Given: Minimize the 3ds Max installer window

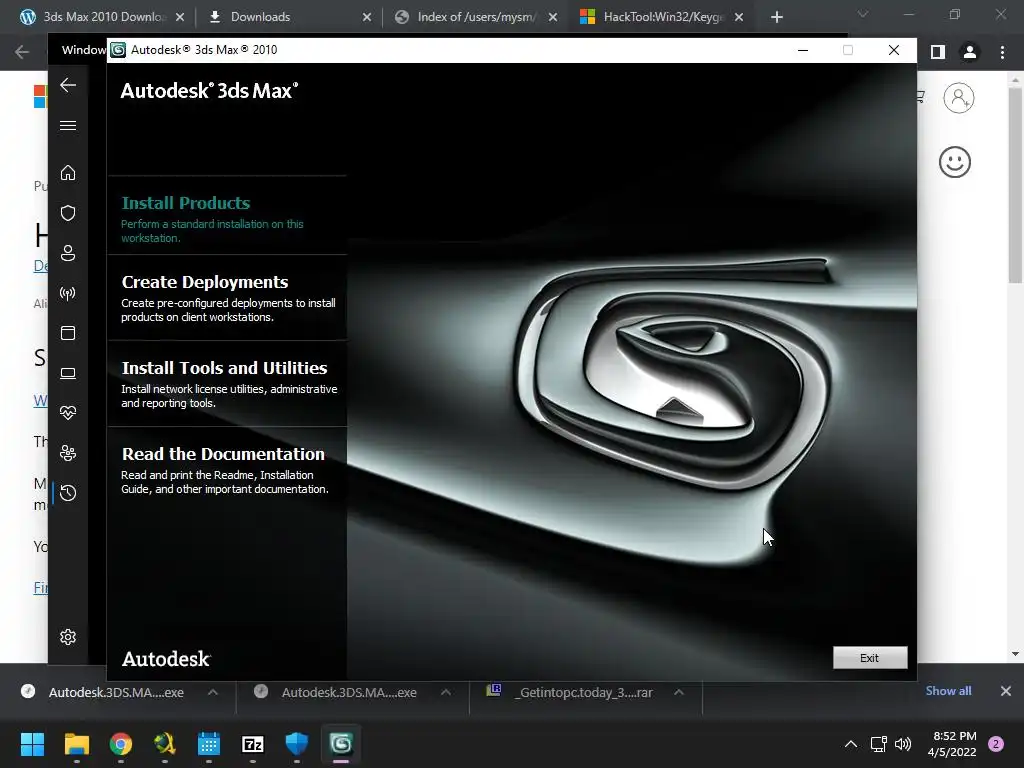Looking at the screenshot, I should (x=803, y=50).
